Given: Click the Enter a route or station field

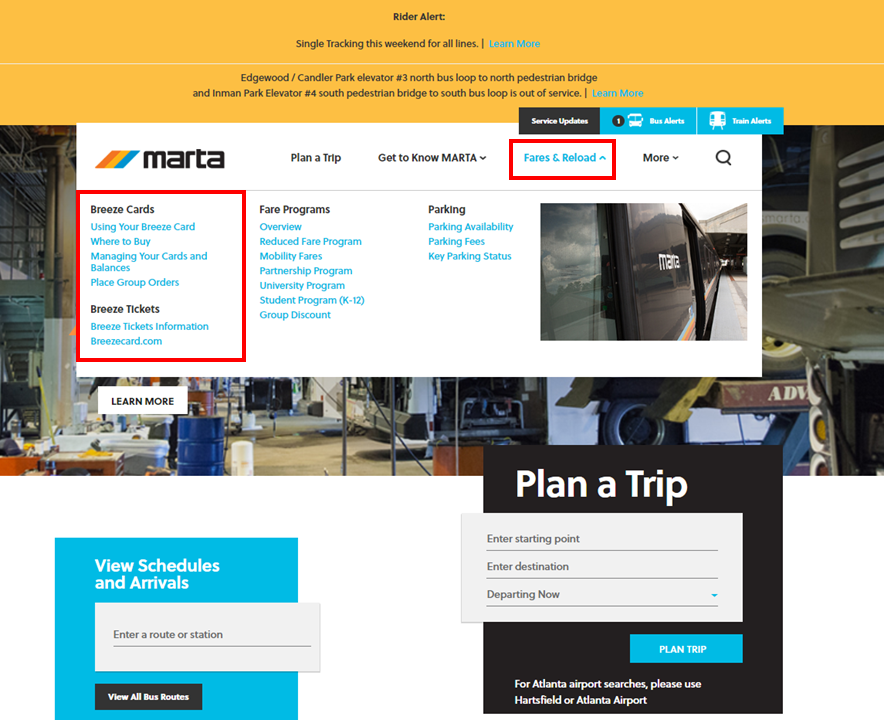Looking at the screenshot, I should point(212,635).
